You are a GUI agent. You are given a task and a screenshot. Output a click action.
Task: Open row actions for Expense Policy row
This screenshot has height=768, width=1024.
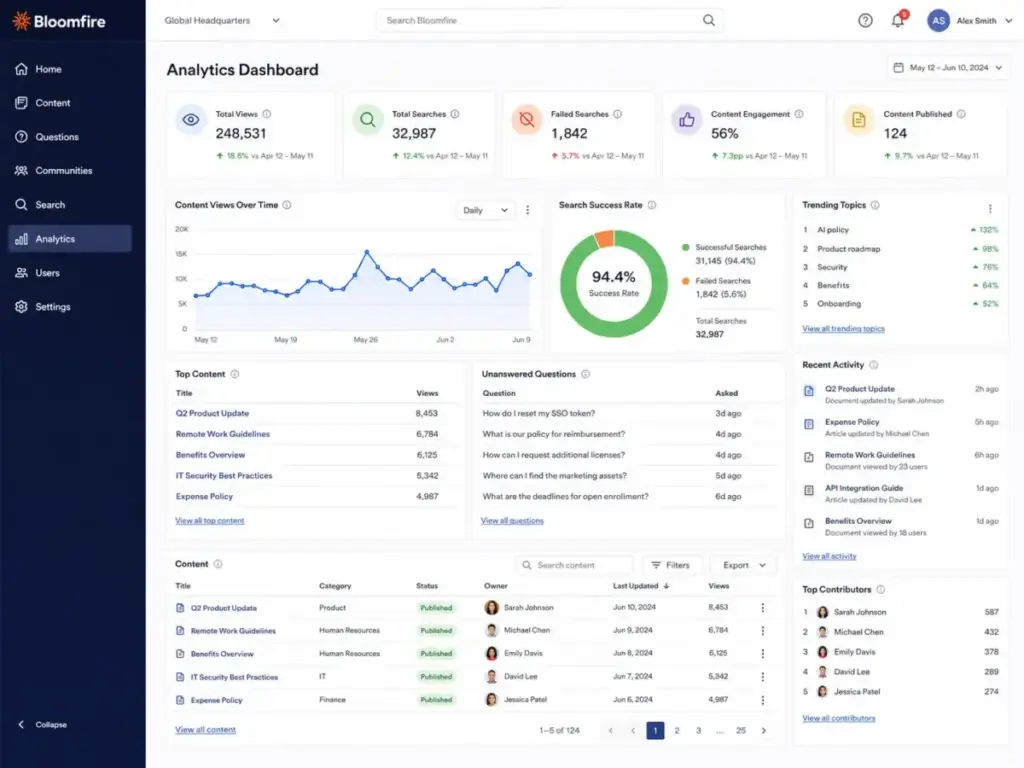coord(762,700)
